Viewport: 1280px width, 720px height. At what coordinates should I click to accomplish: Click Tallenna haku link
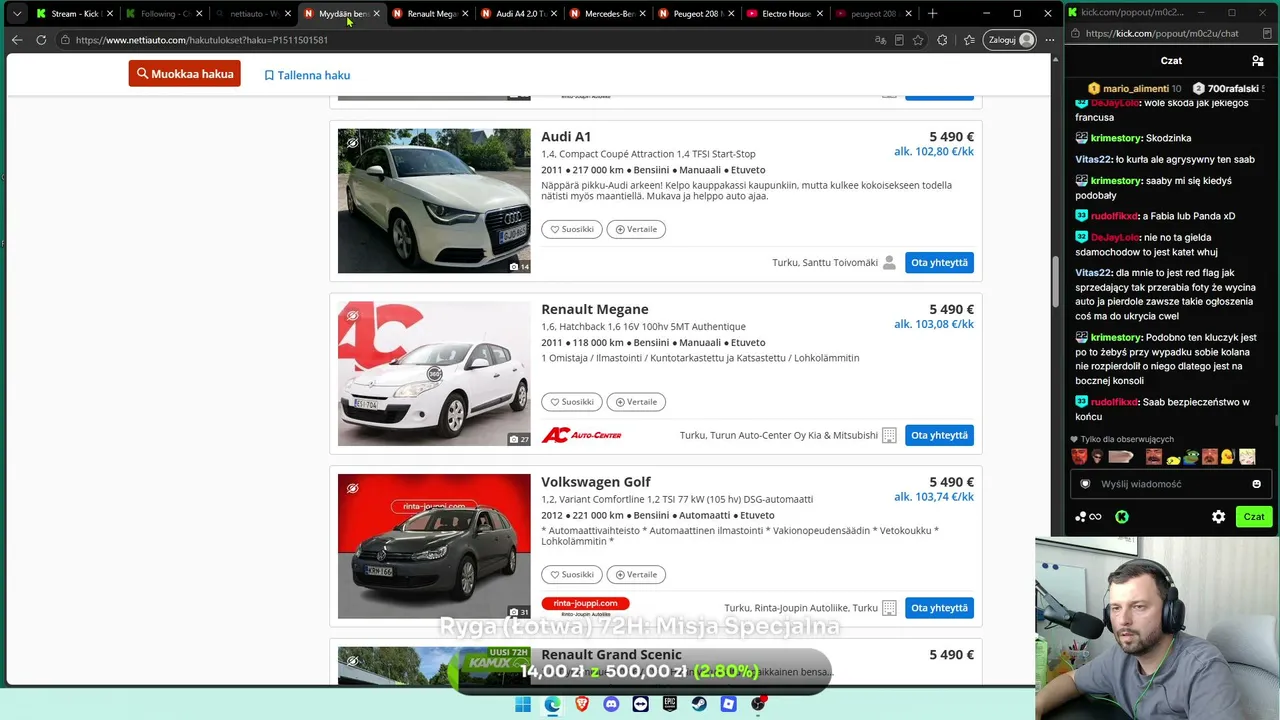click(x=307, y=75)
